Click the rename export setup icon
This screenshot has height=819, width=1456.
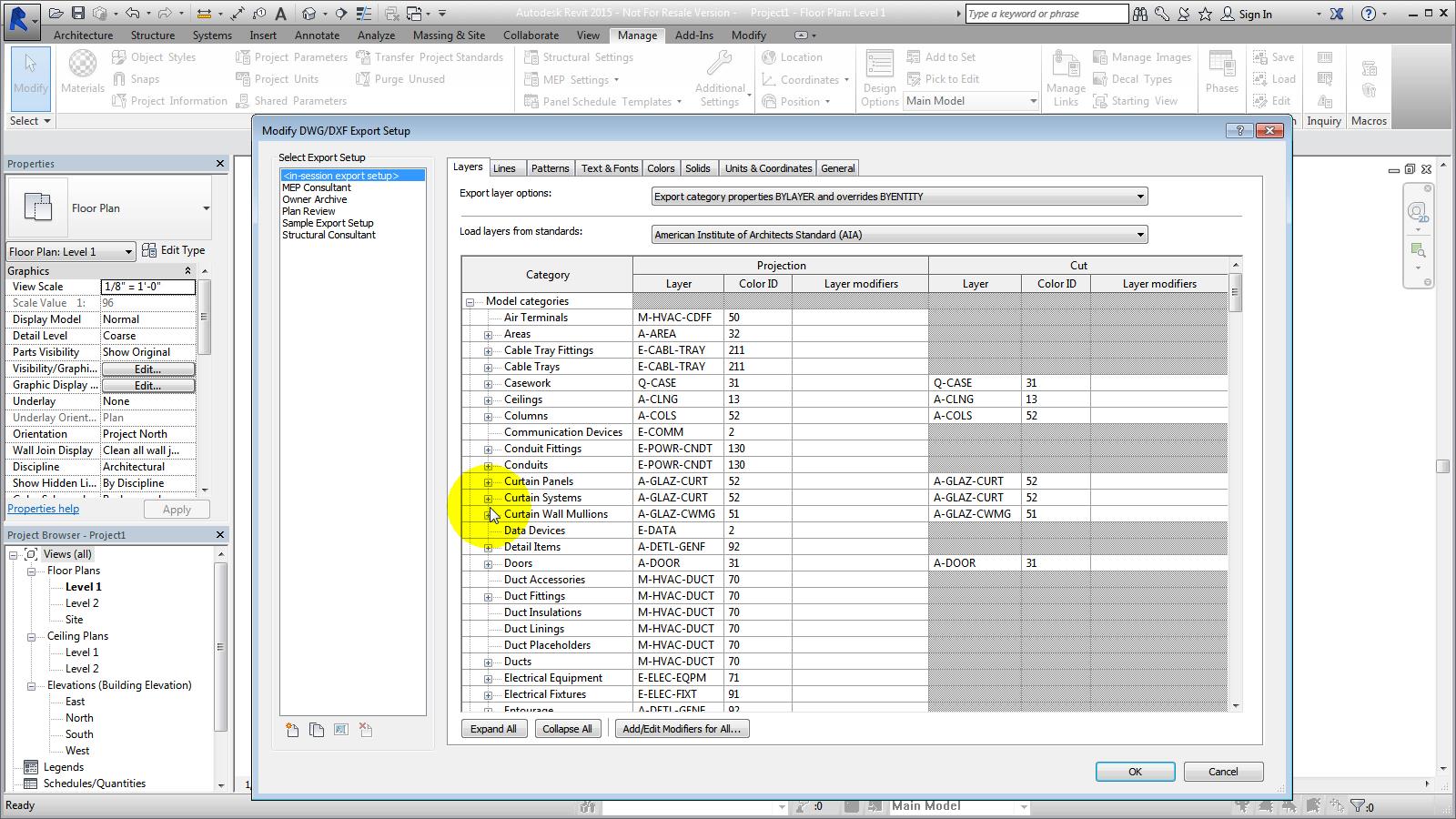click(341, 730)
